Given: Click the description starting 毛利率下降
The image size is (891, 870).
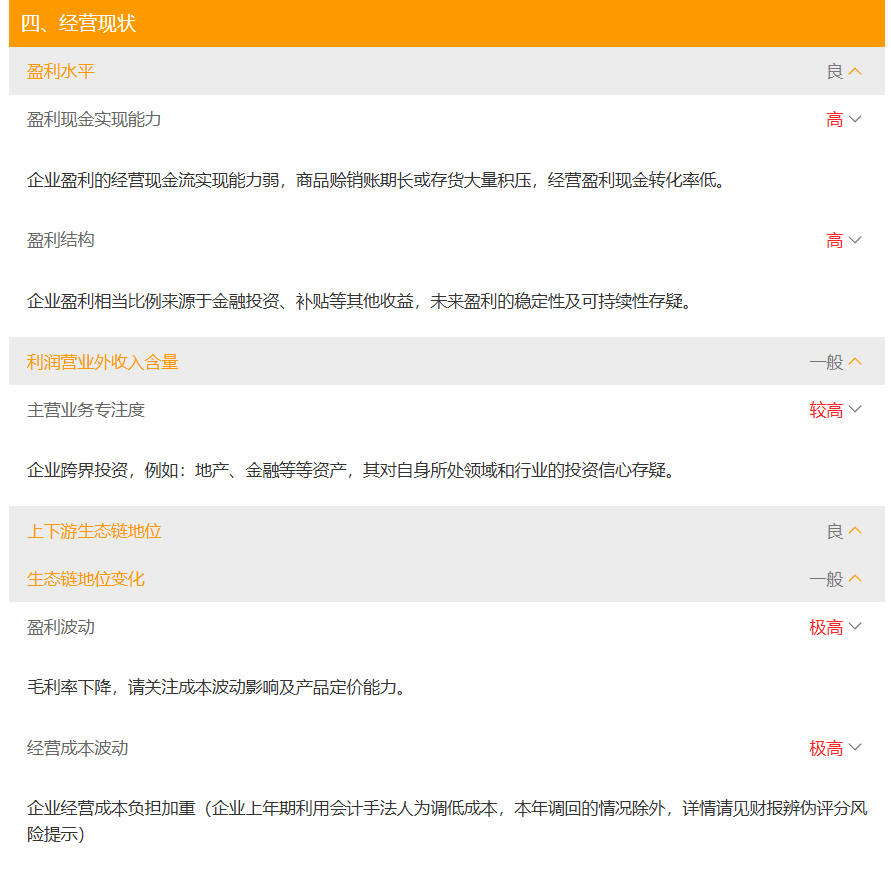Looking at the screenshot, I should [216, 687].
